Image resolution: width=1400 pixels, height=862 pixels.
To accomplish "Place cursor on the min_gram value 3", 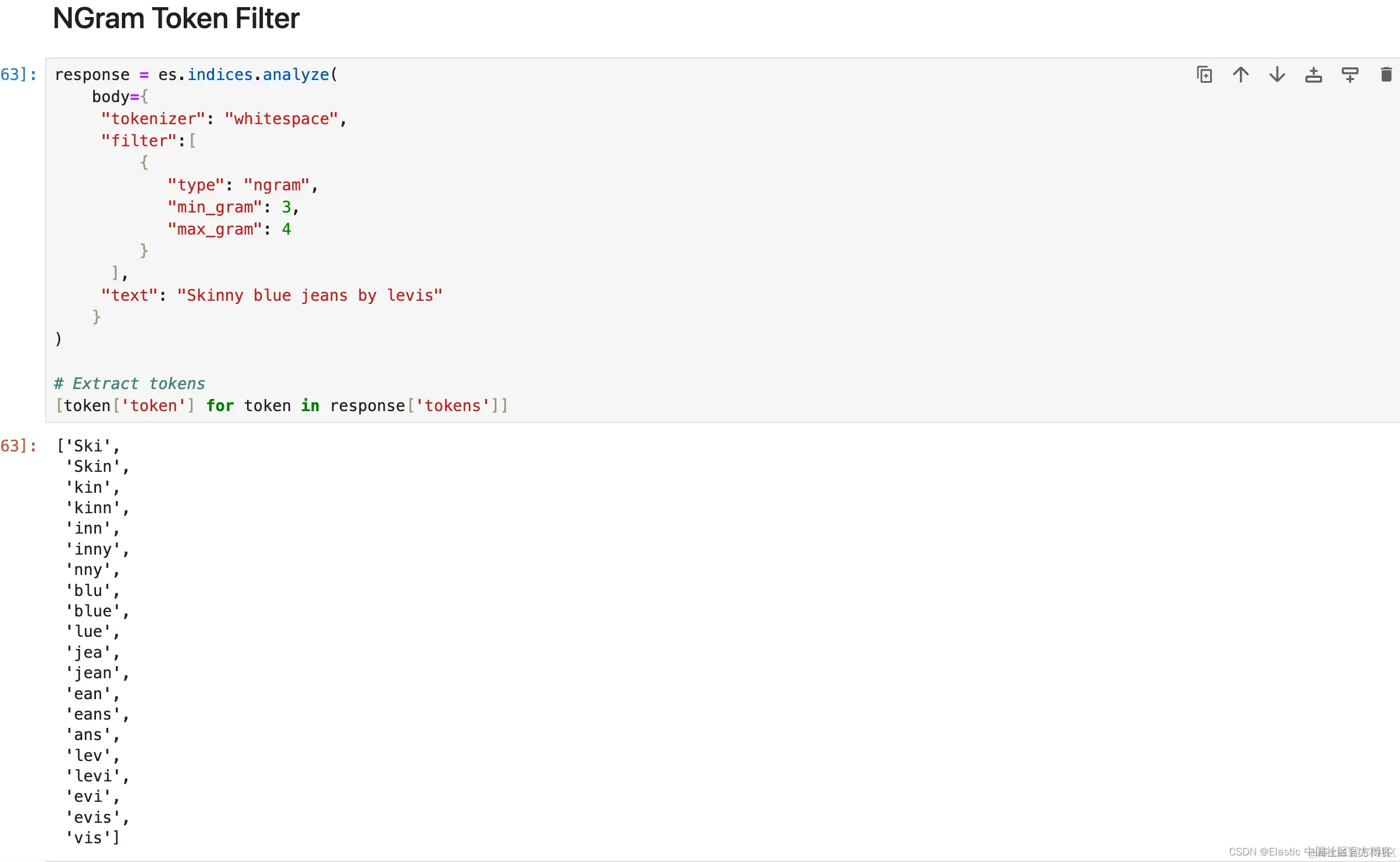I will tap(286, 207).
